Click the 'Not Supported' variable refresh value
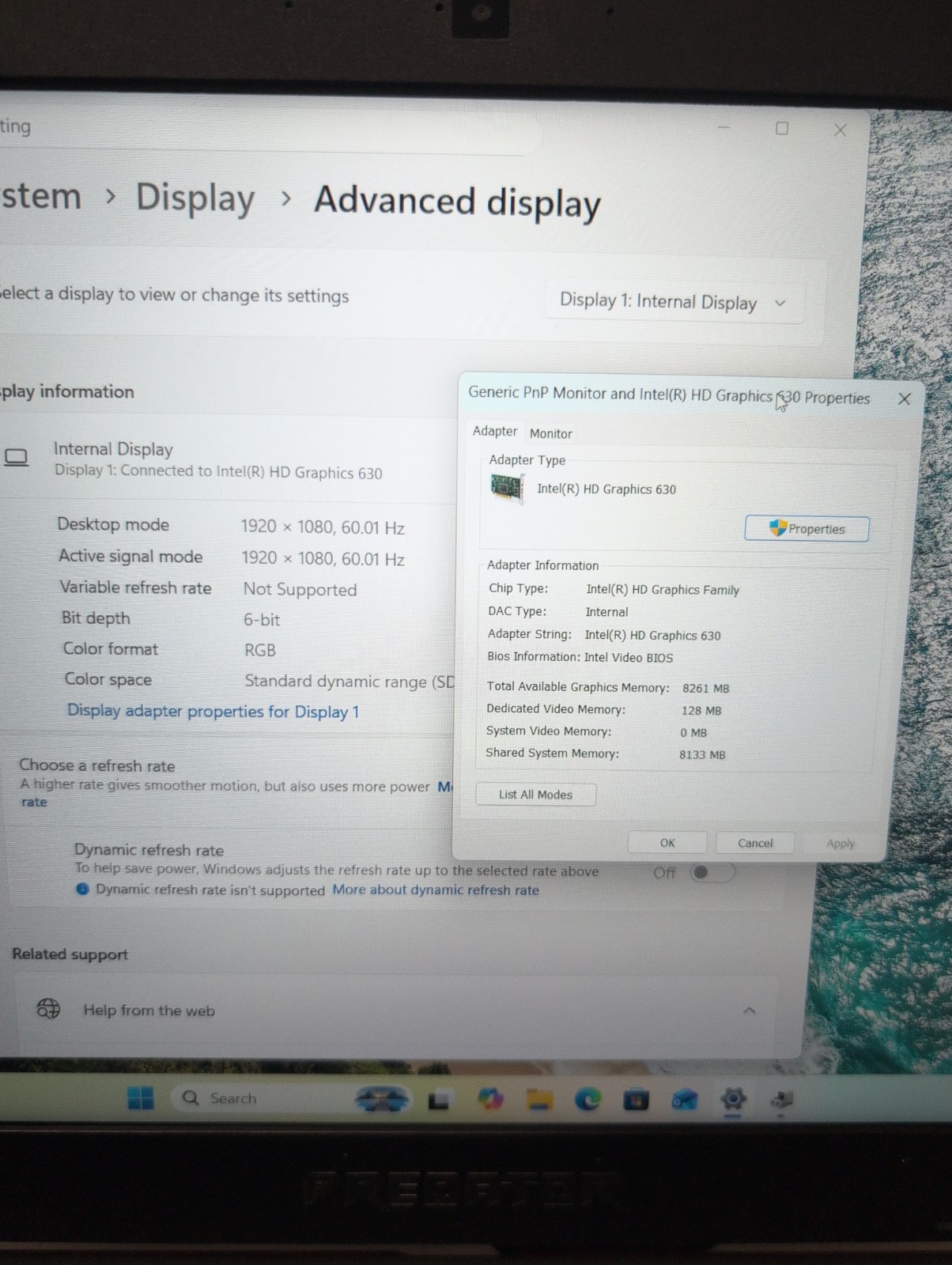 (x=300, y=589)
